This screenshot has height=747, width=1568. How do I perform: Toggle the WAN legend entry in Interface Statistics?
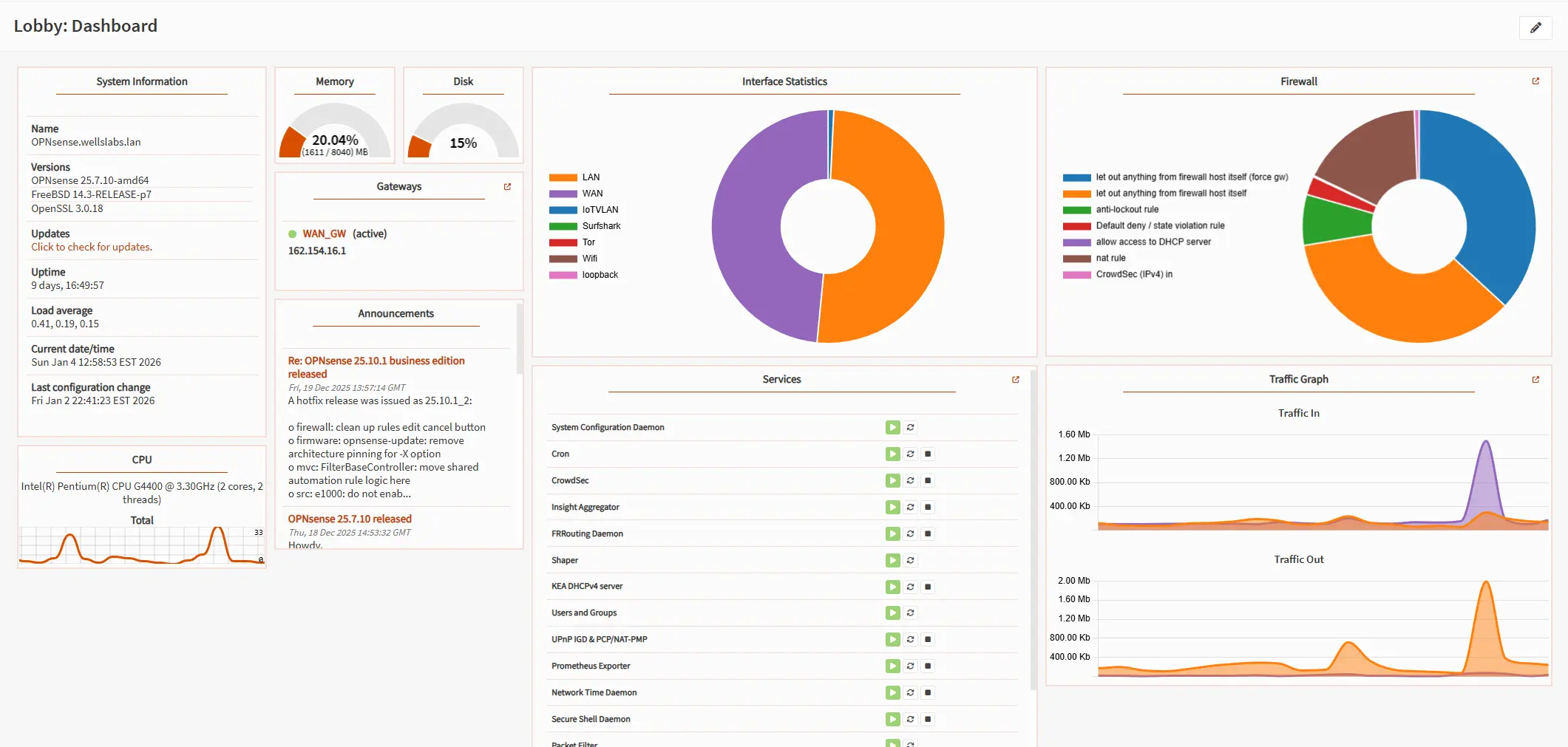tap(576, 194)
